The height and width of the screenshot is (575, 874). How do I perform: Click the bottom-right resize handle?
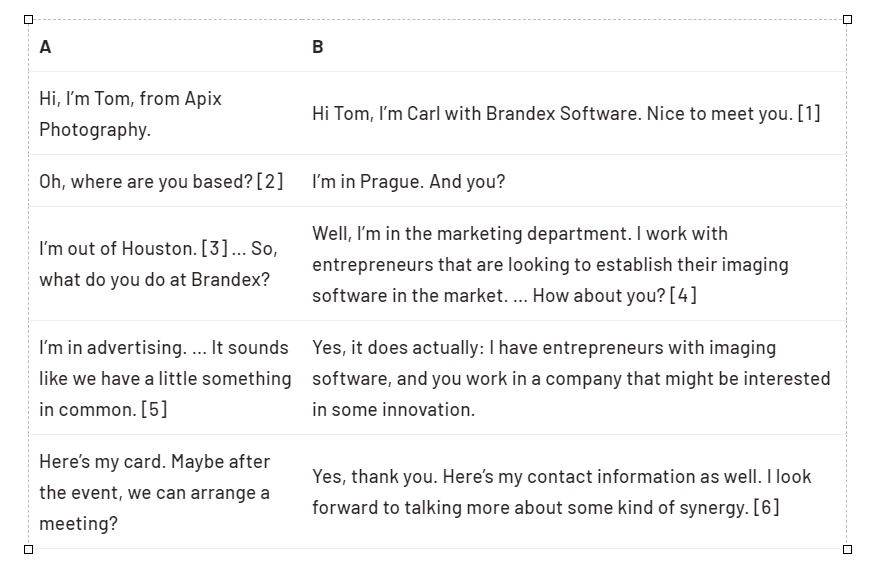(x=847, y=549)
